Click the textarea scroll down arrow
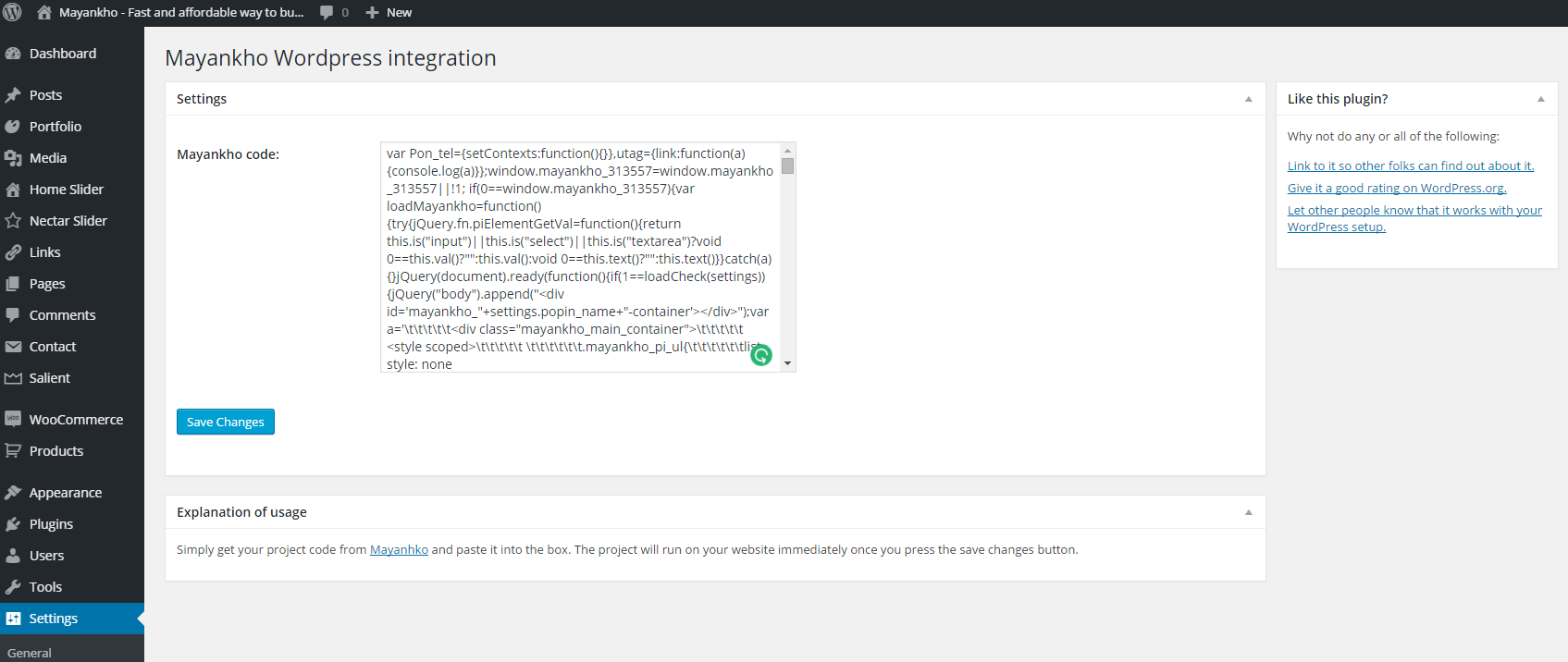This screenshot has height=662, width=1568. 787,363
